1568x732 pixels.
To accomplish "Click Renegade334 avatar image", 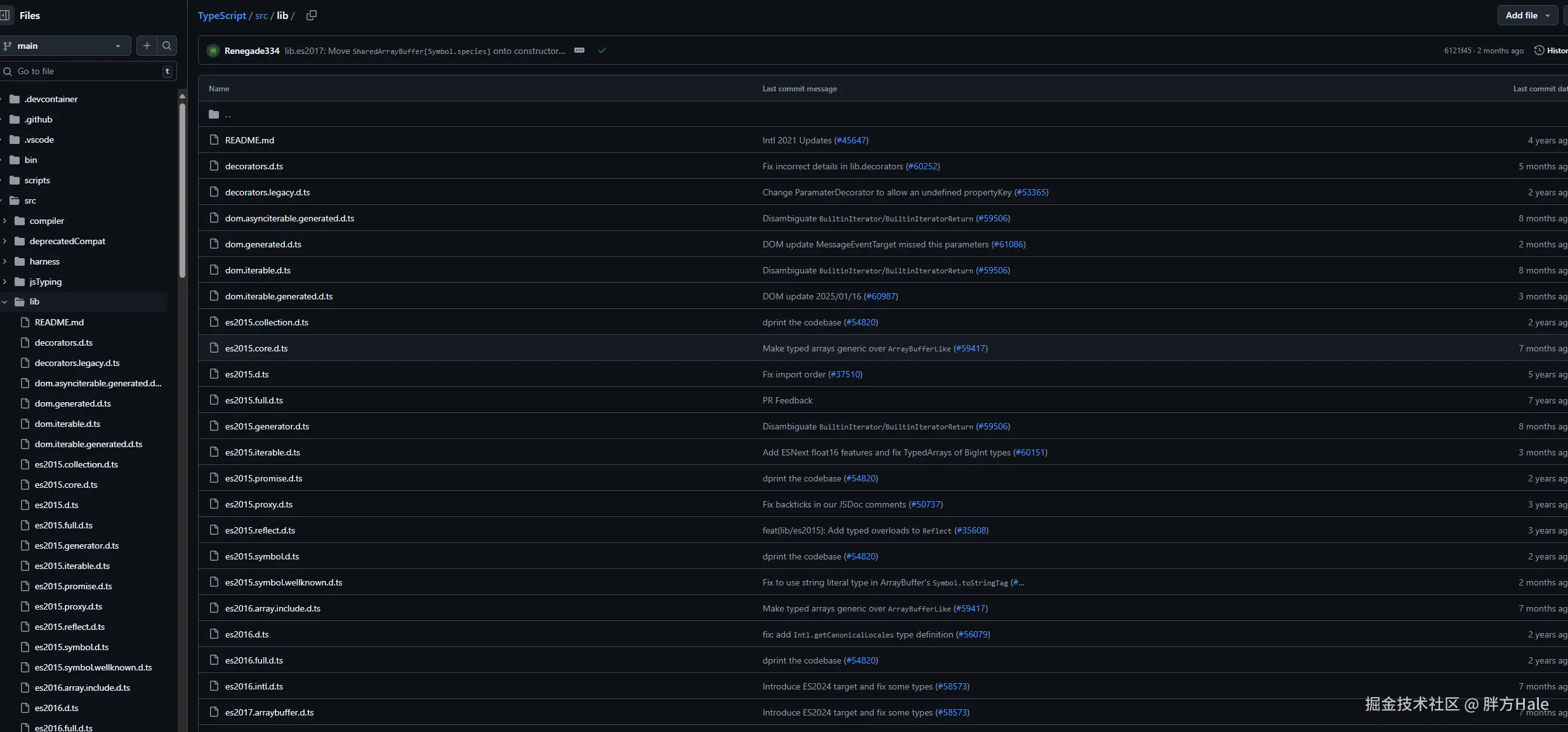I will 213,51.
